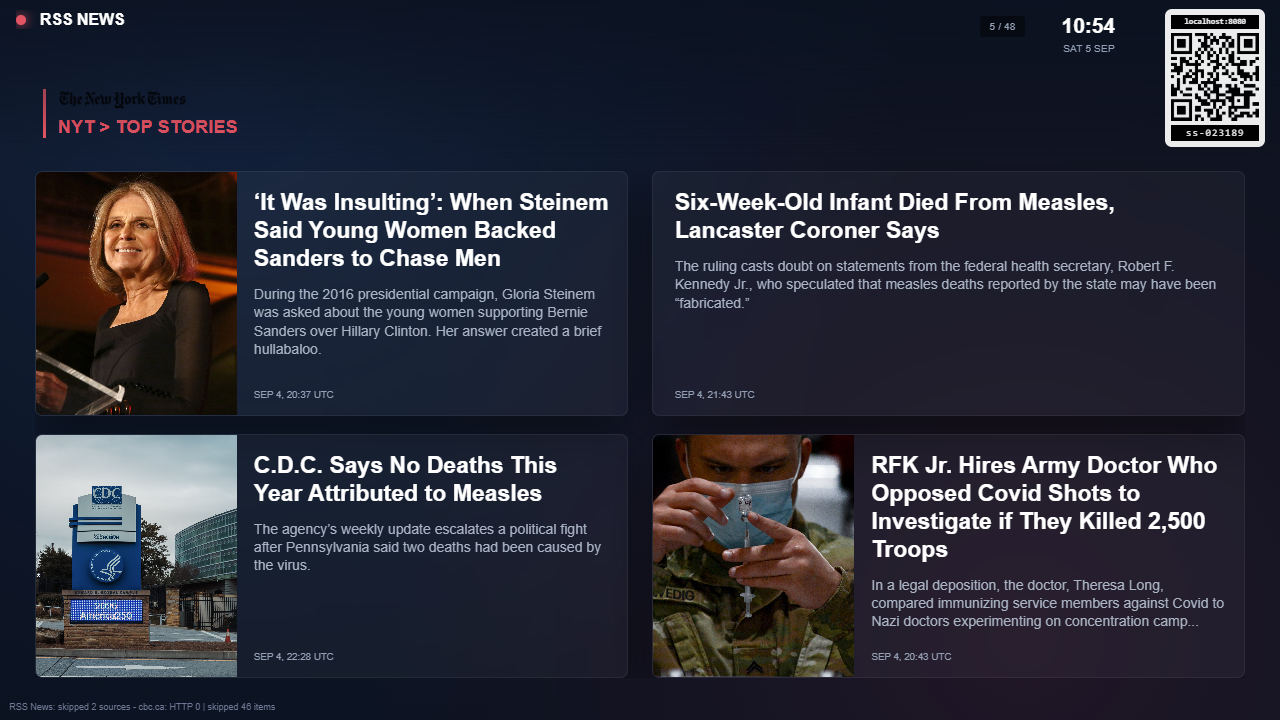Image resolution: width=1280 pixels, height=720 pixels.
Task: Open the soldier with syringe thumbnail
Action: coord(754,556)
